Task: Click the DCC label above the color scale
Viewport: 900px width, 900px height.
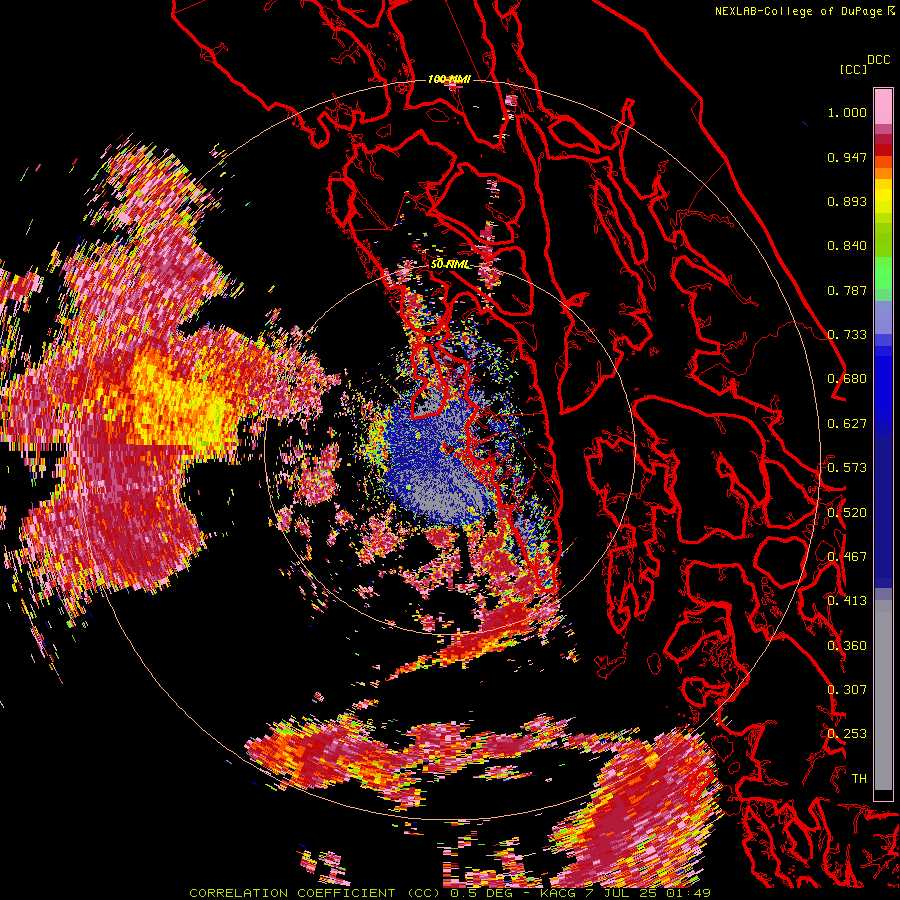Action: 878,60
